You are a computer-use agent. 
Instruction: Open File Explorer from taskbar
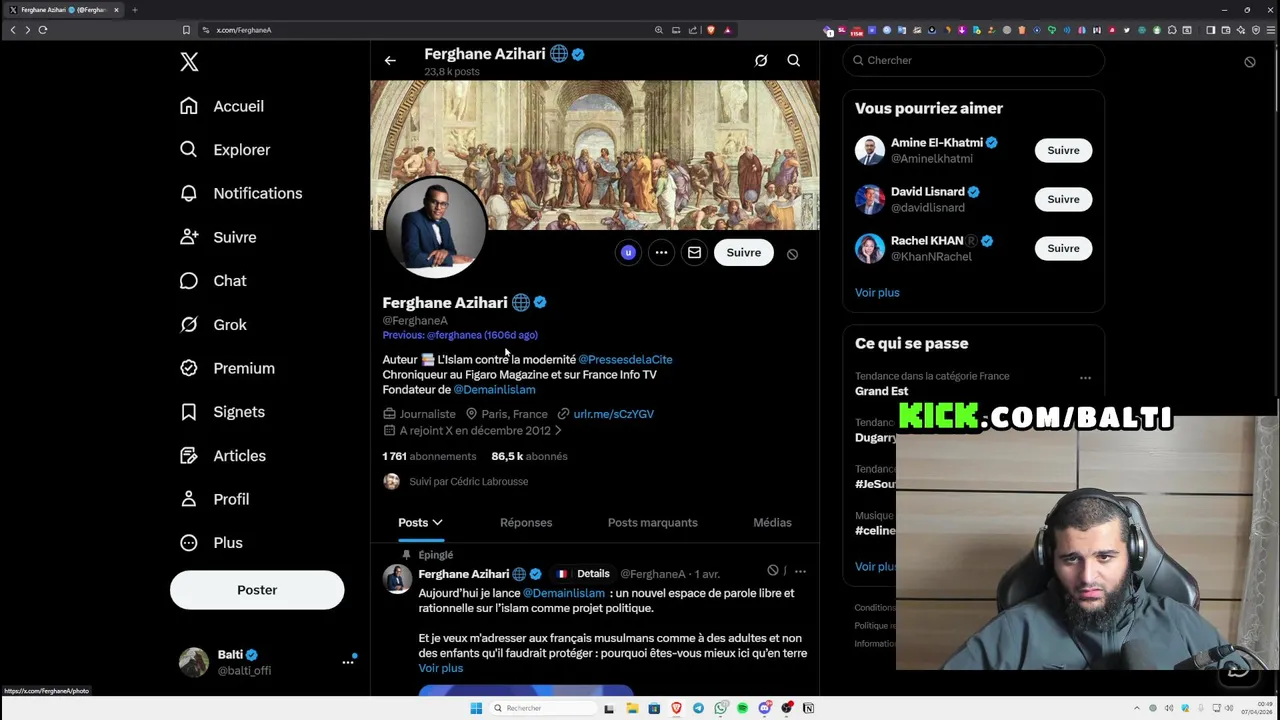632,708
